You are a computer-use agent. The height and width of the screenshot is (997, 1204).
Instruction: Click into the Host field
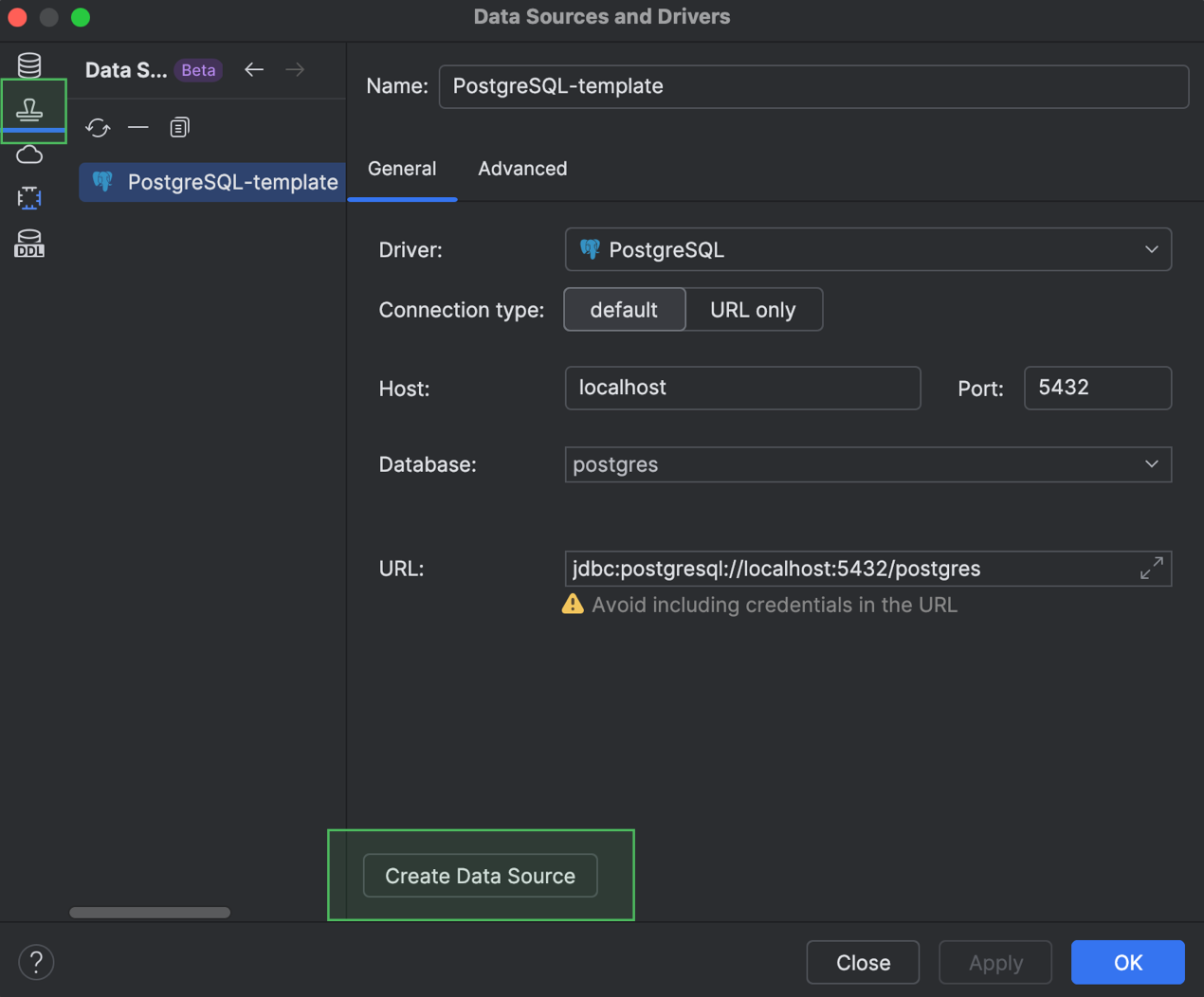742,388
